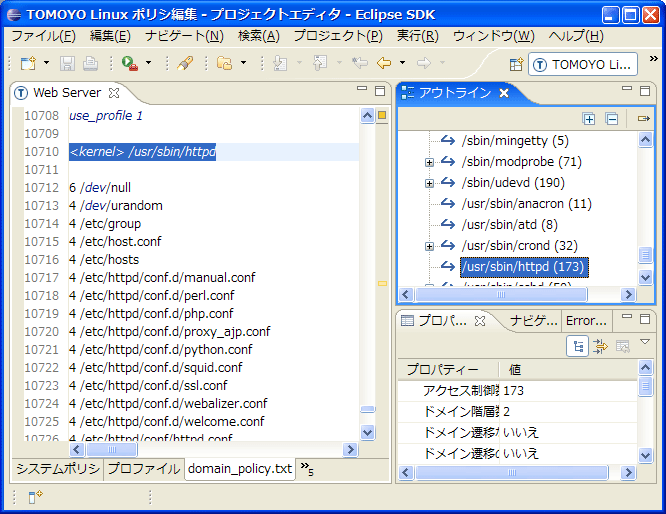The width and height of the screenshot is (666, 514).
Task: Open the ナビゲート(N) menu
Action: [x=184, y=36]
